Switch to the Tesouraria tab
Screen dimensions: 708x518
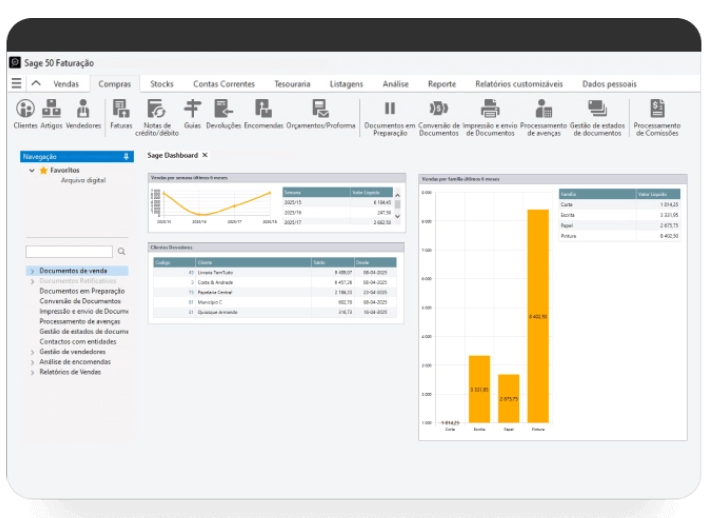293,84
